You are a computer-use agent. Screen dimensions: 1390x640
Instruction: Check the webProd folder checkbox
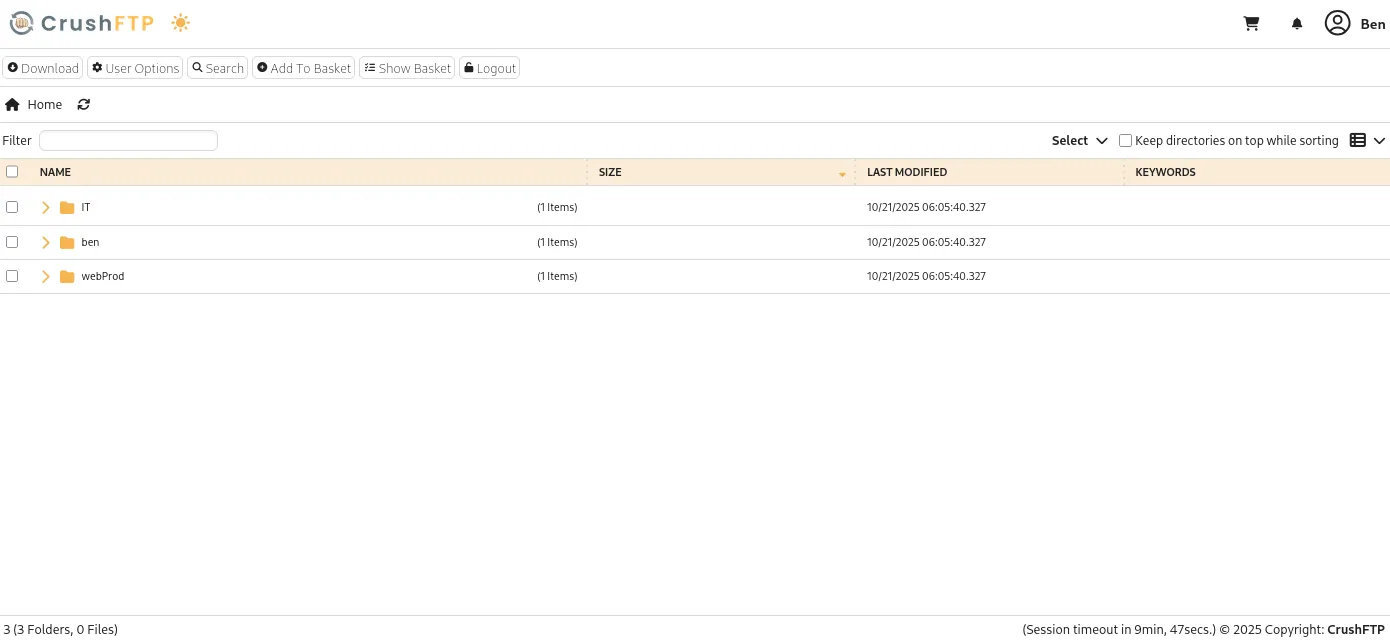12,276
